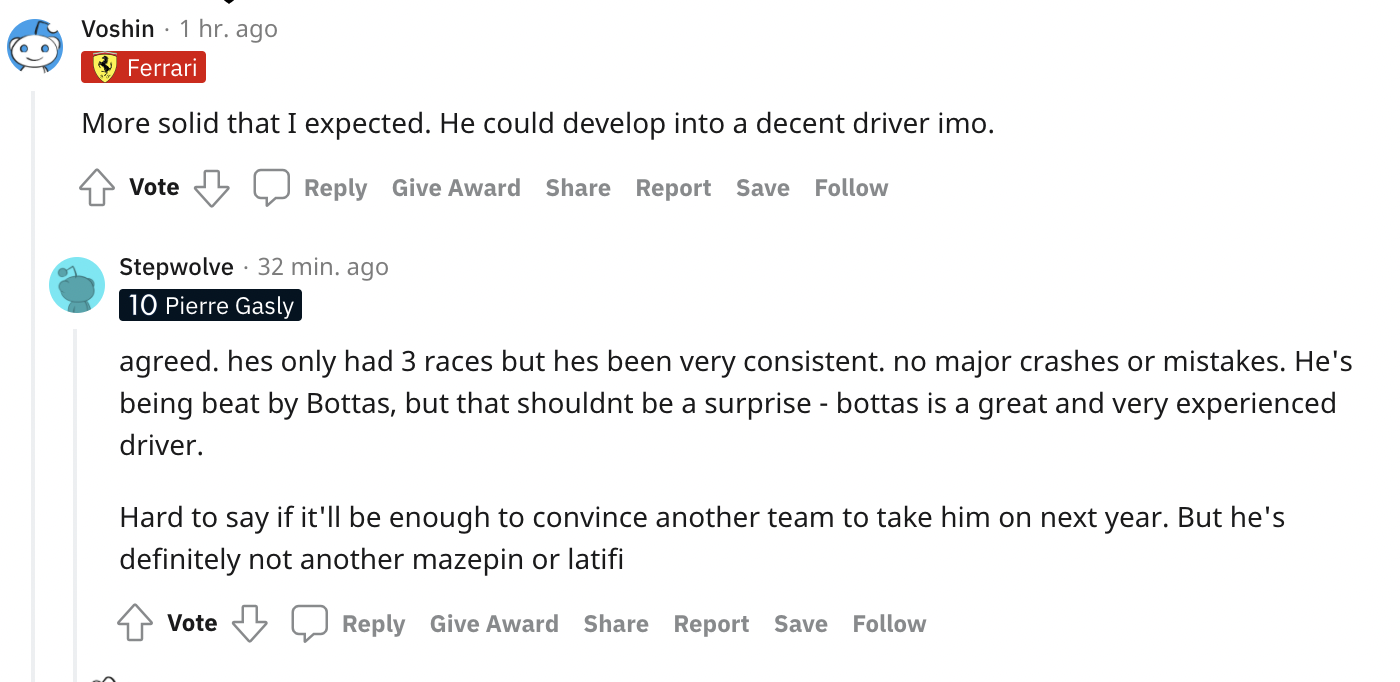Click the Ferrari flair badge
The height and width of the screenshot is (682, 1400).
tap(144, 68)
